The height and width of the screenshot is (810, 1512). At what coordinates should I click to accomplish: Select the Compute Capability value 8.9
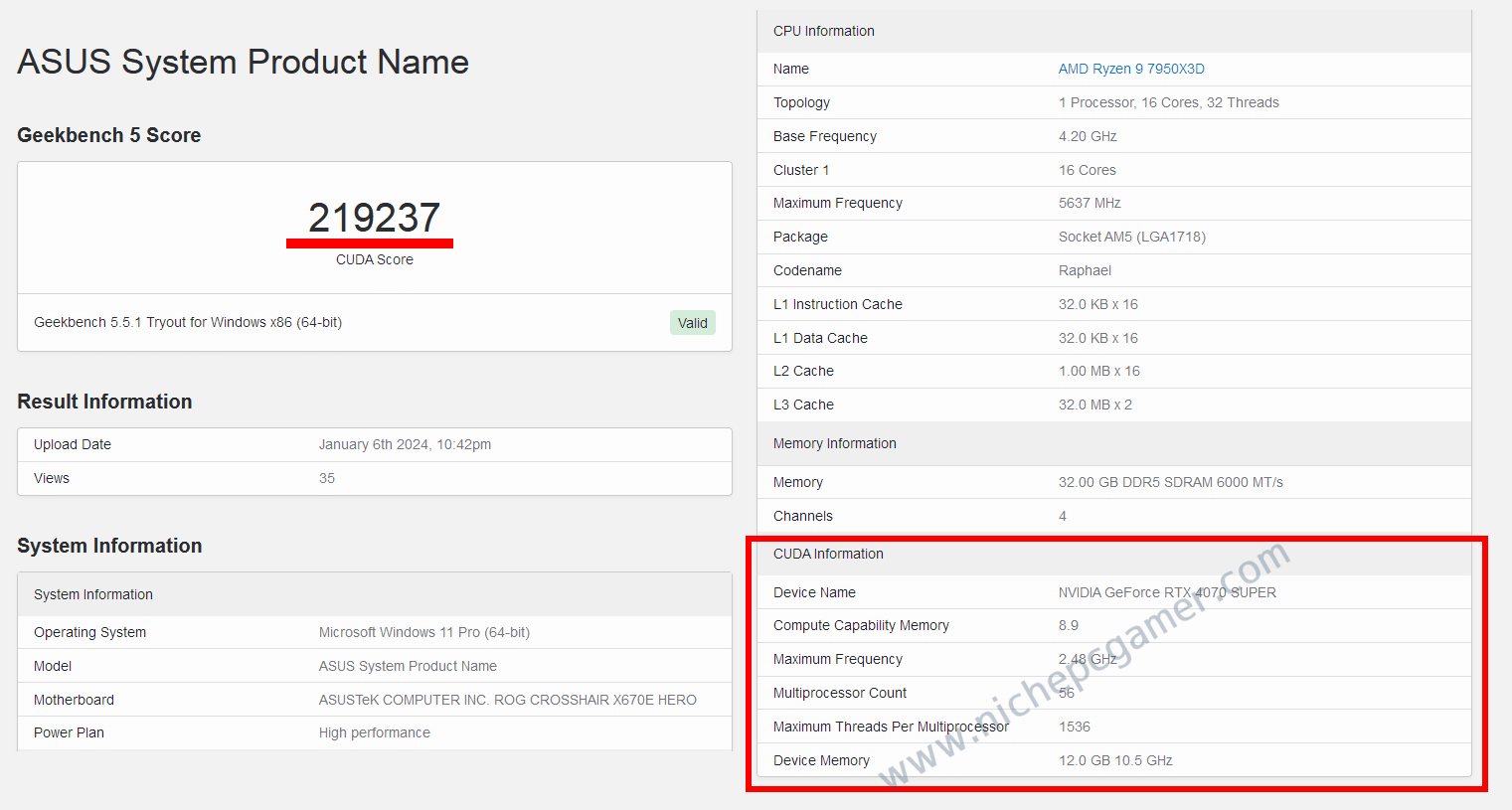[x=1069, y=625]
